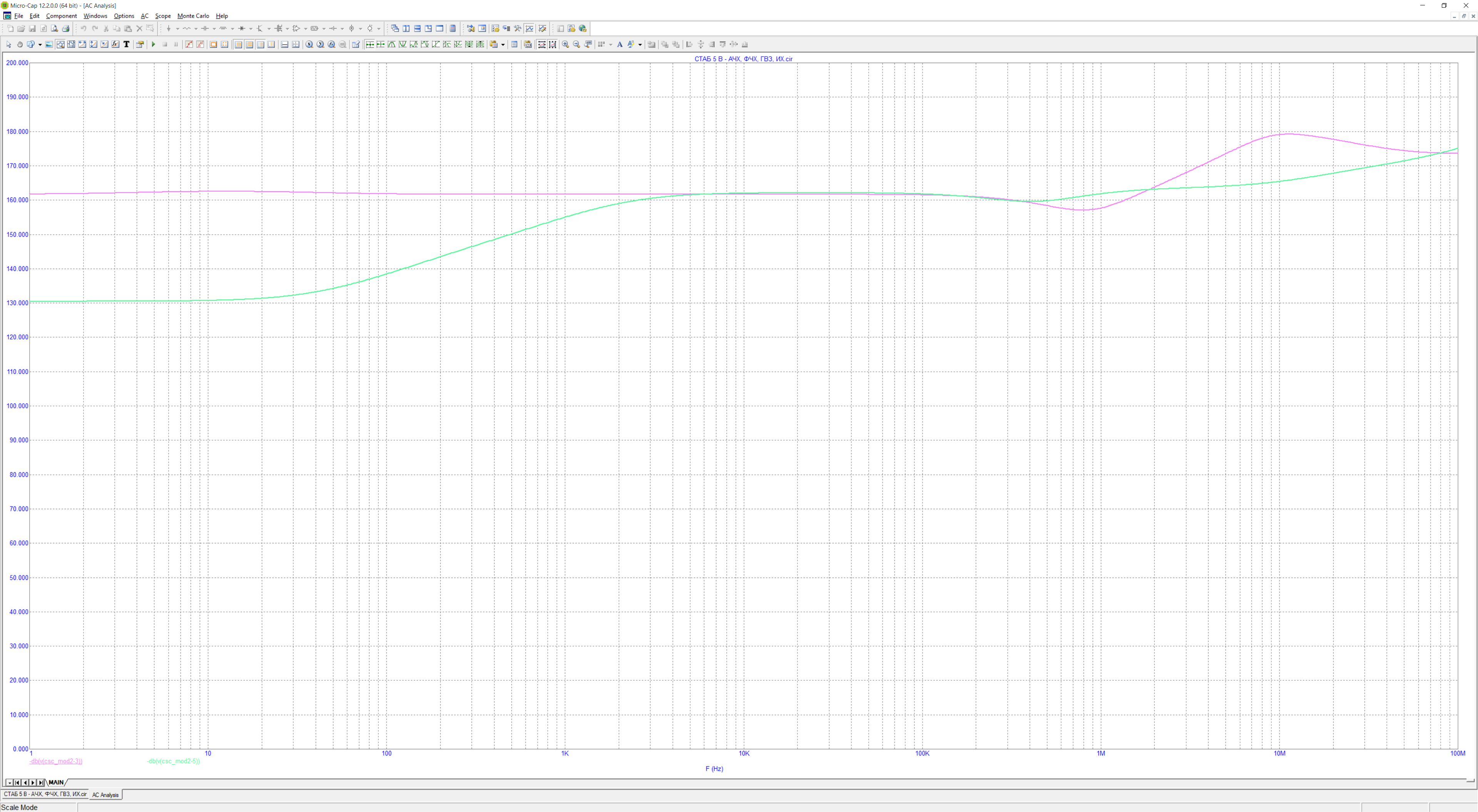Toggle the Minor Log Grids icon
Viewport: 1478px width, 812px height.
261,44
